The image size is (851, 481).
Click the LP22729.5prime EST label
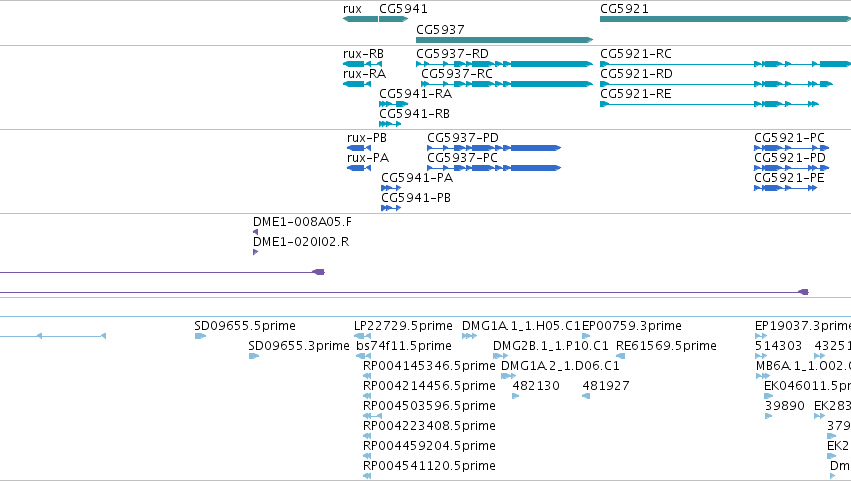point(403,326)
